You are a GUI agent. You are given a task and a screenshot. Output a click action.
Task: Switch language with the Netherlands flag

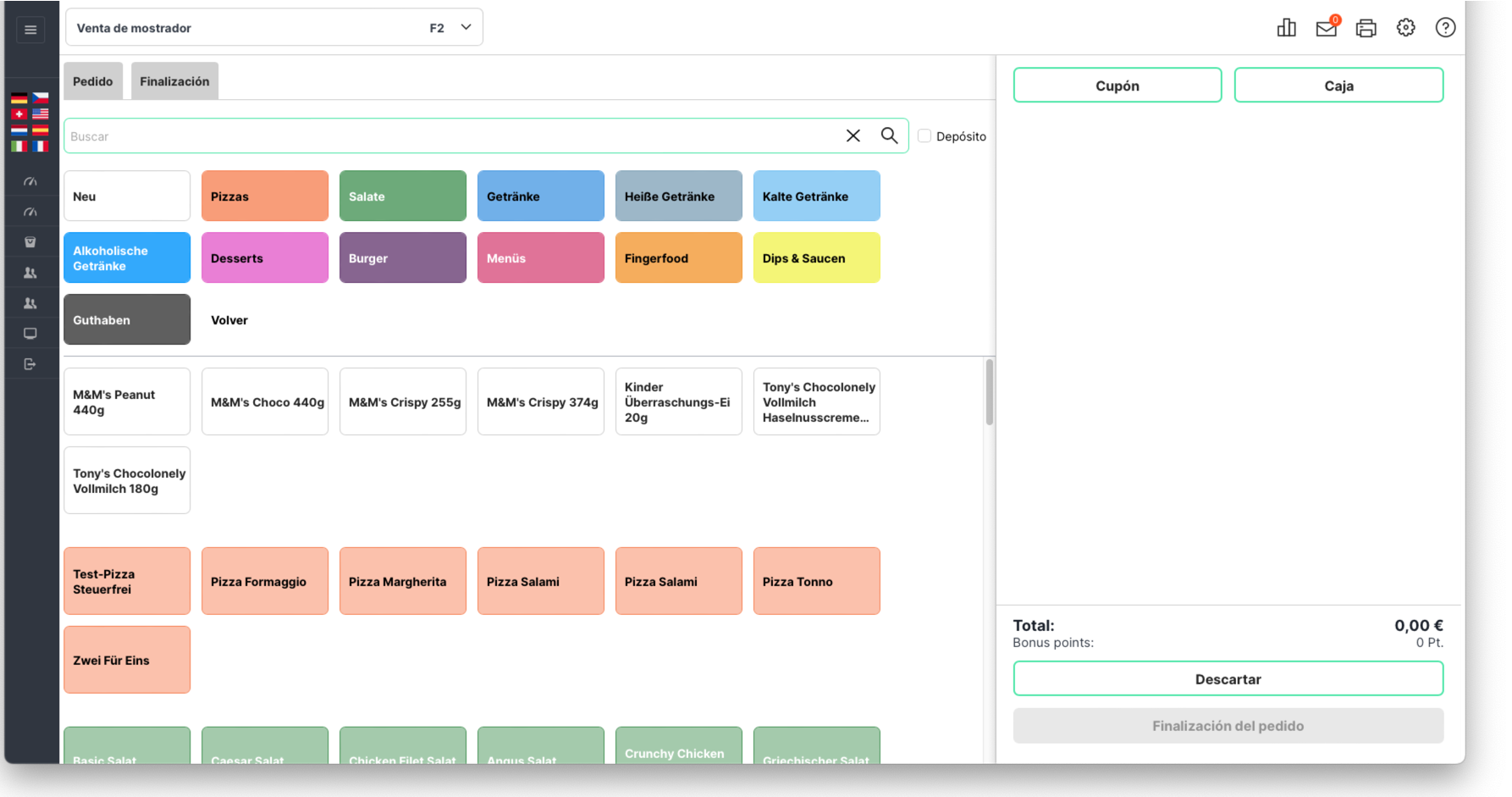(19, 130)
